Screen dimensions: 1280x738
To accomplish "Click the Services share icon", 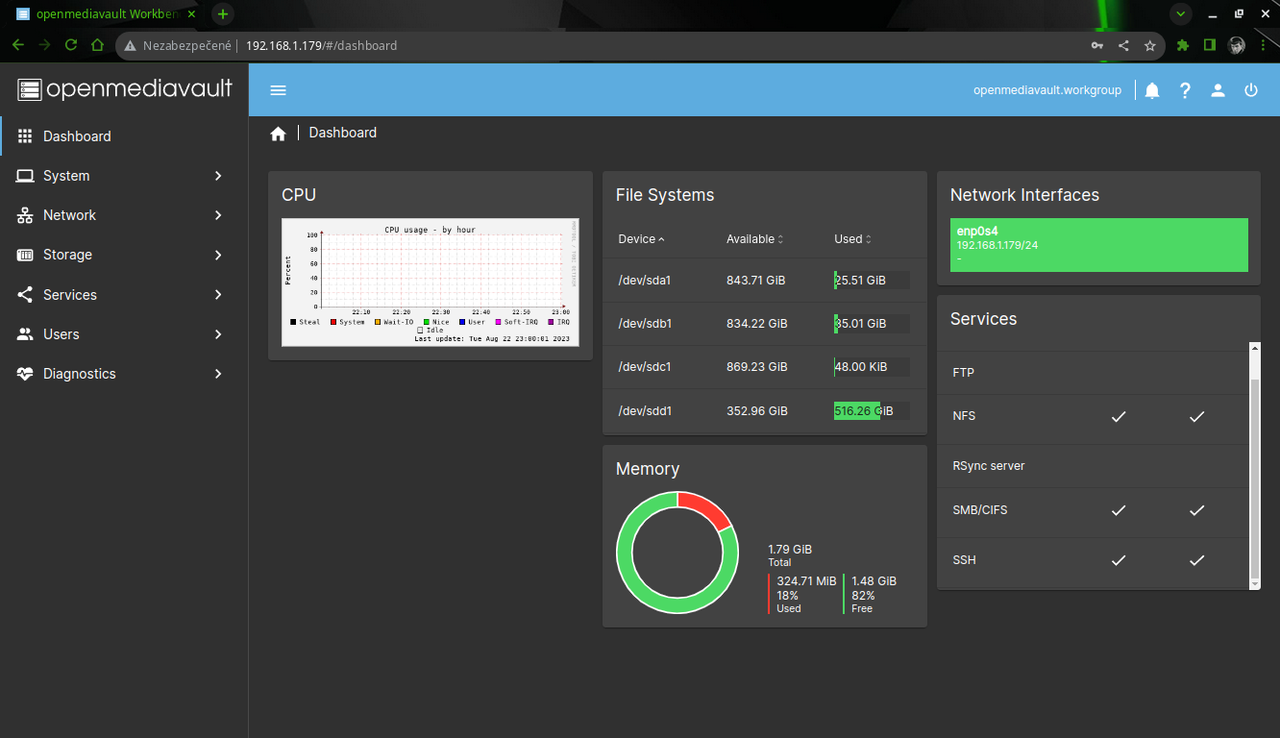I will coord(25,295).
